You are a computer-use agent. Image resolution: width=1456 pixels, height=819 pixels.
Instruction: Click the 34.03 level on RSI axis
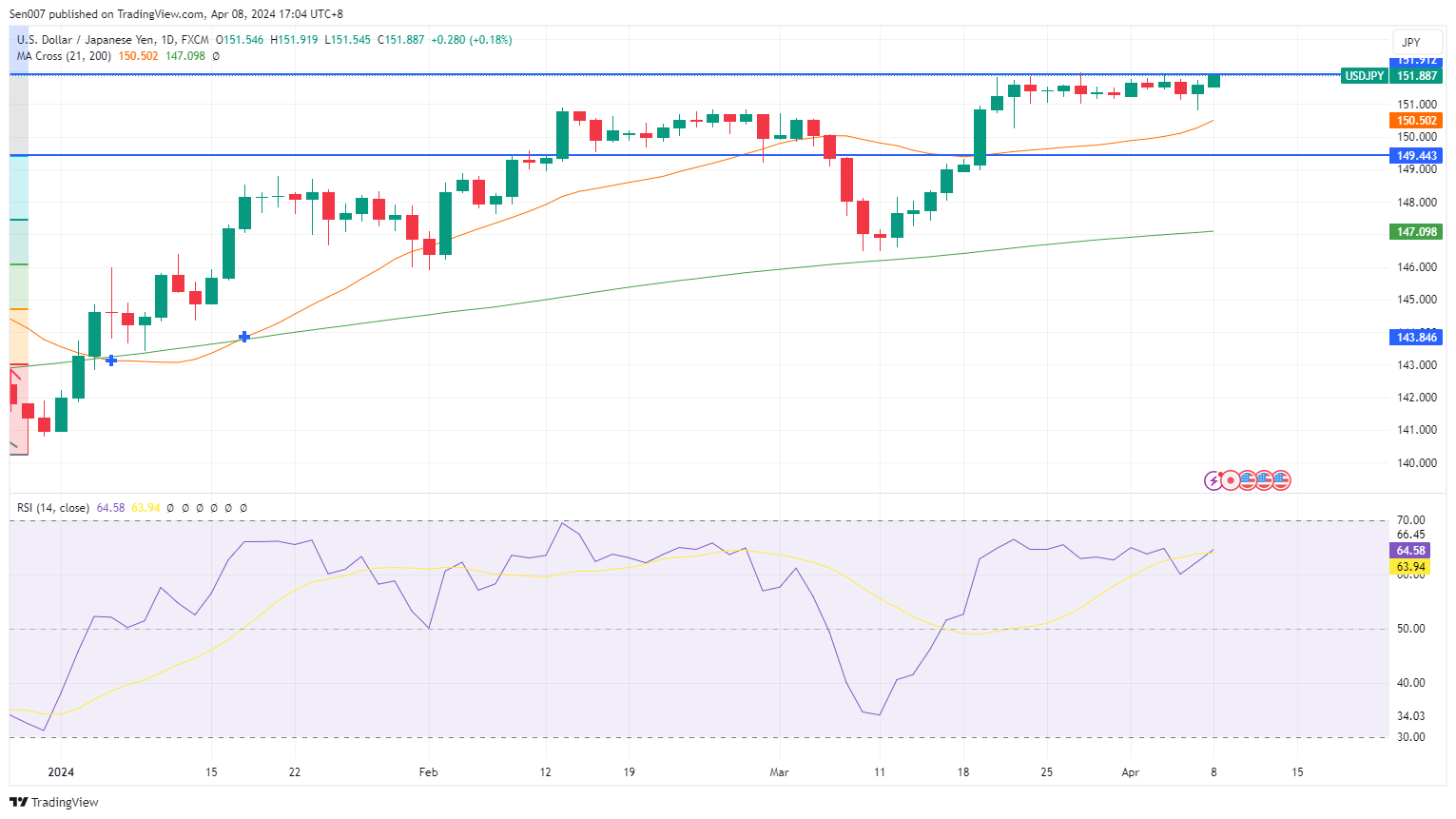coord(1410,716)
